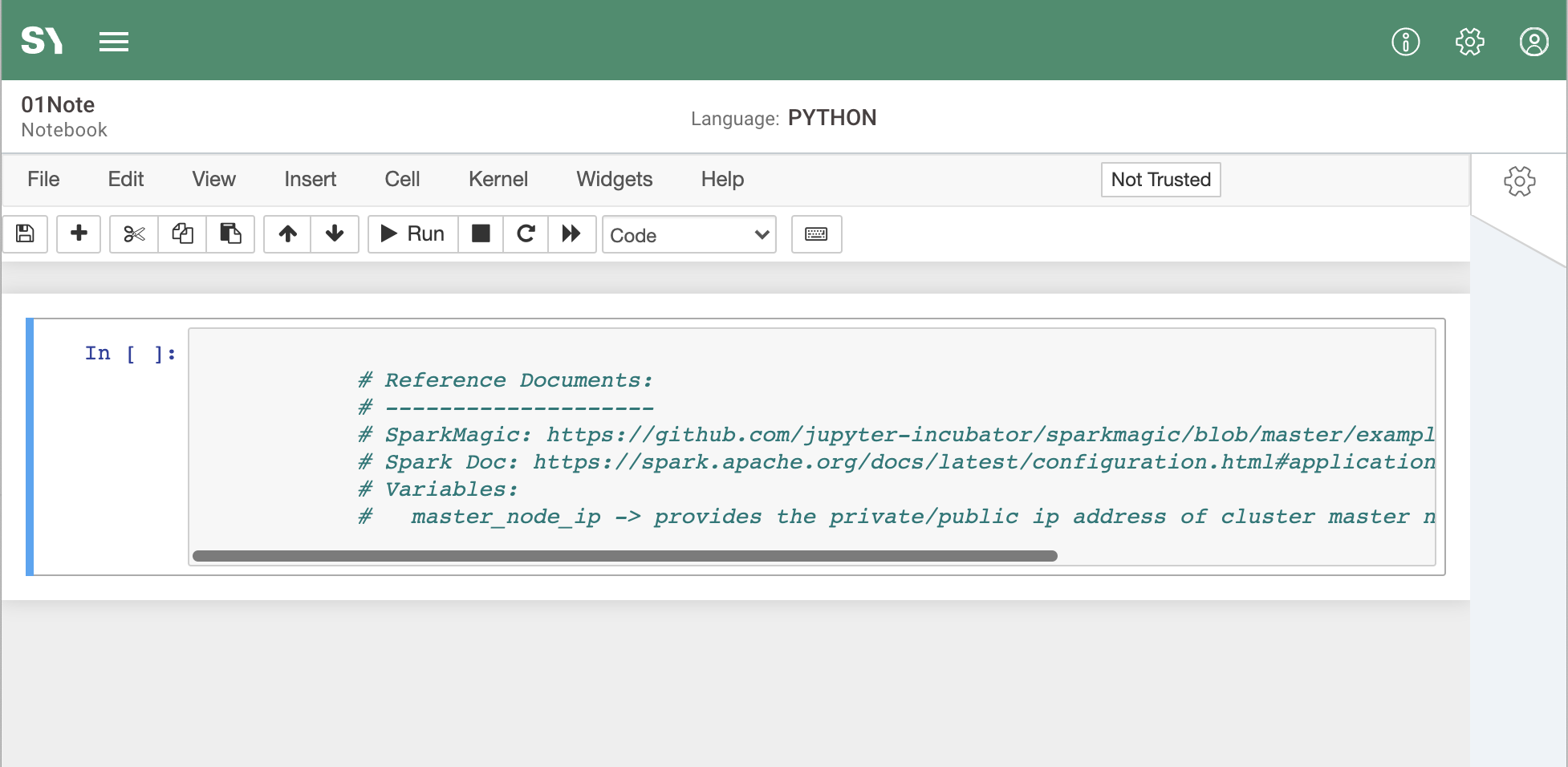Move selected cell down
The height and width of the screenshot is (767, 1568).
click(x=335, y=233)
